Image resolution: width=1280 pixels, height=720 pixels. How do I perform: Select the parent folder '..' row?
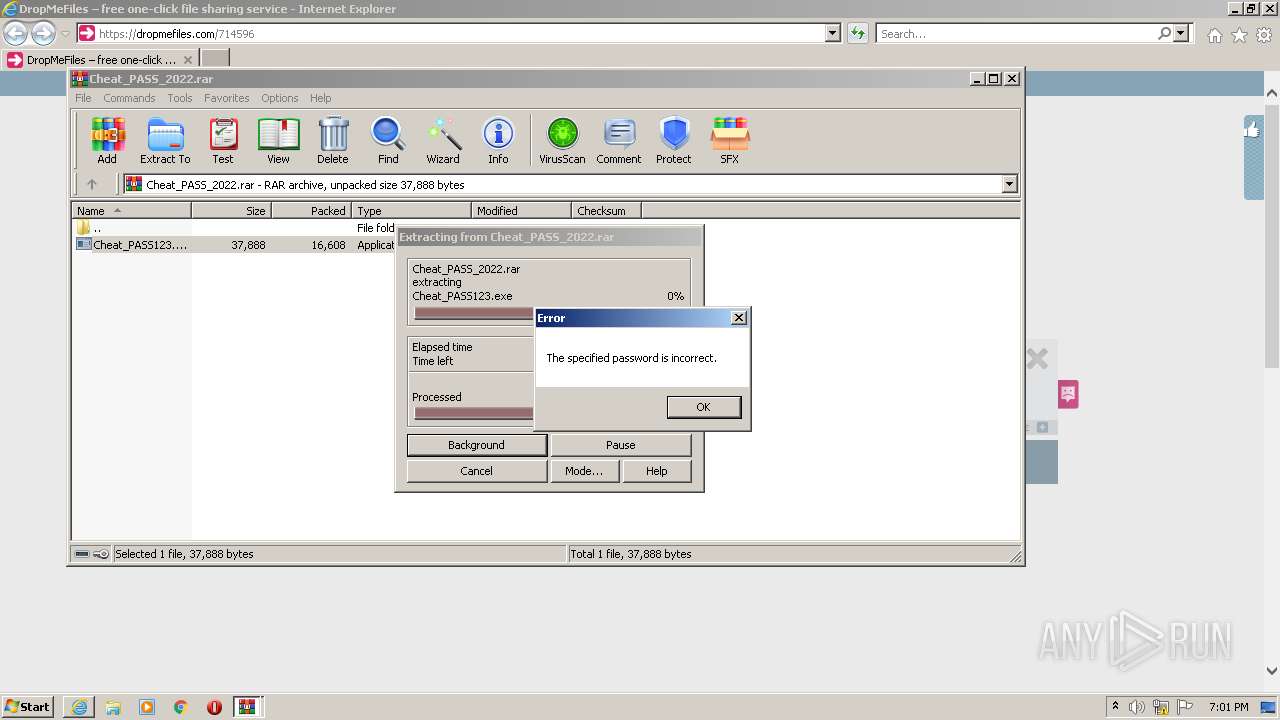tap(235, 228)
